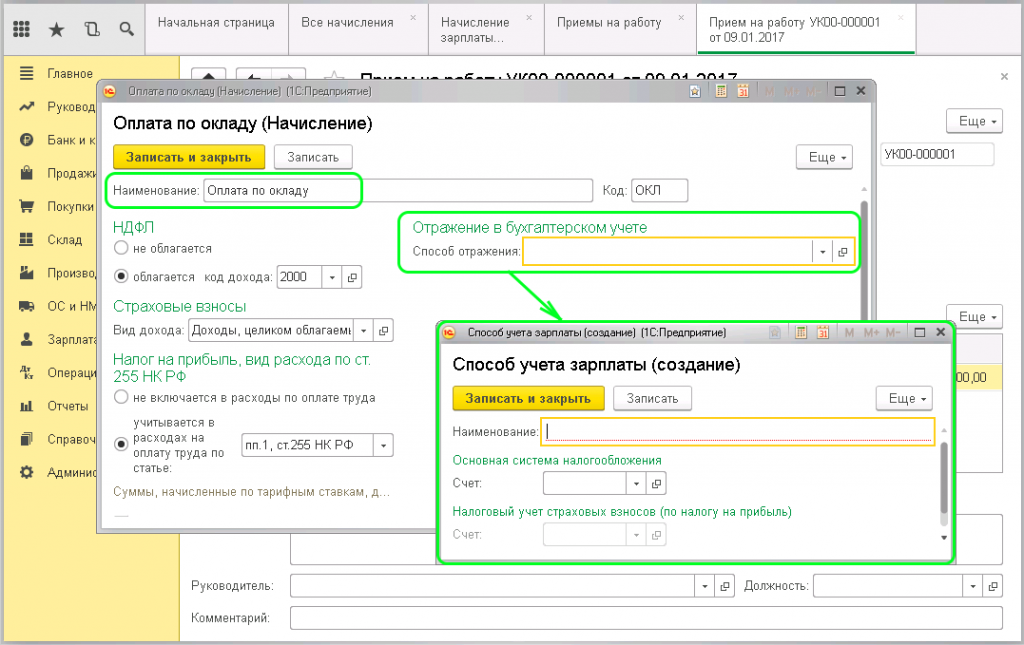Open search magnifier icon
Viewport: 1024px width, 645px height.
point(127,29)
